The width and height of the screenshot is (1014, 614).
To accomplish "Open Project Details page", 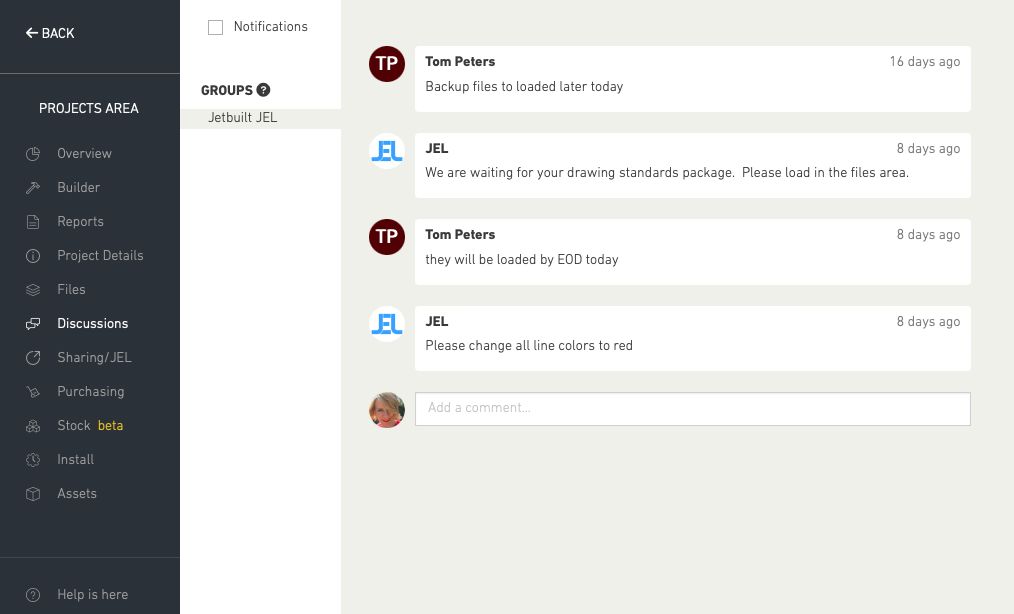I will [100, 256].
